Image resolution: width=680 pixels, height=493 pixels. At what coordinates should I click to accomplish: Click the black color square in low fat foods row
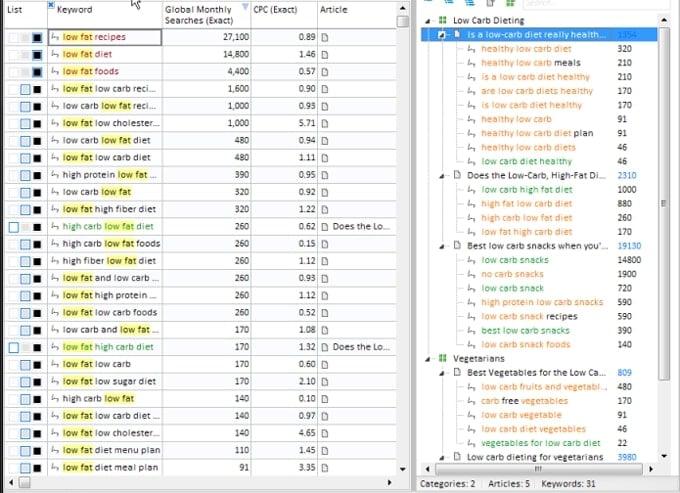click(37, 72)
